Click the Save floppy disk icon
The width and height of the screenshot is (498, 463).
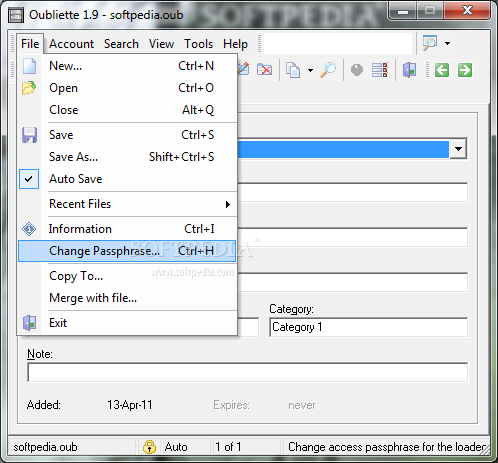coord(29,135)
